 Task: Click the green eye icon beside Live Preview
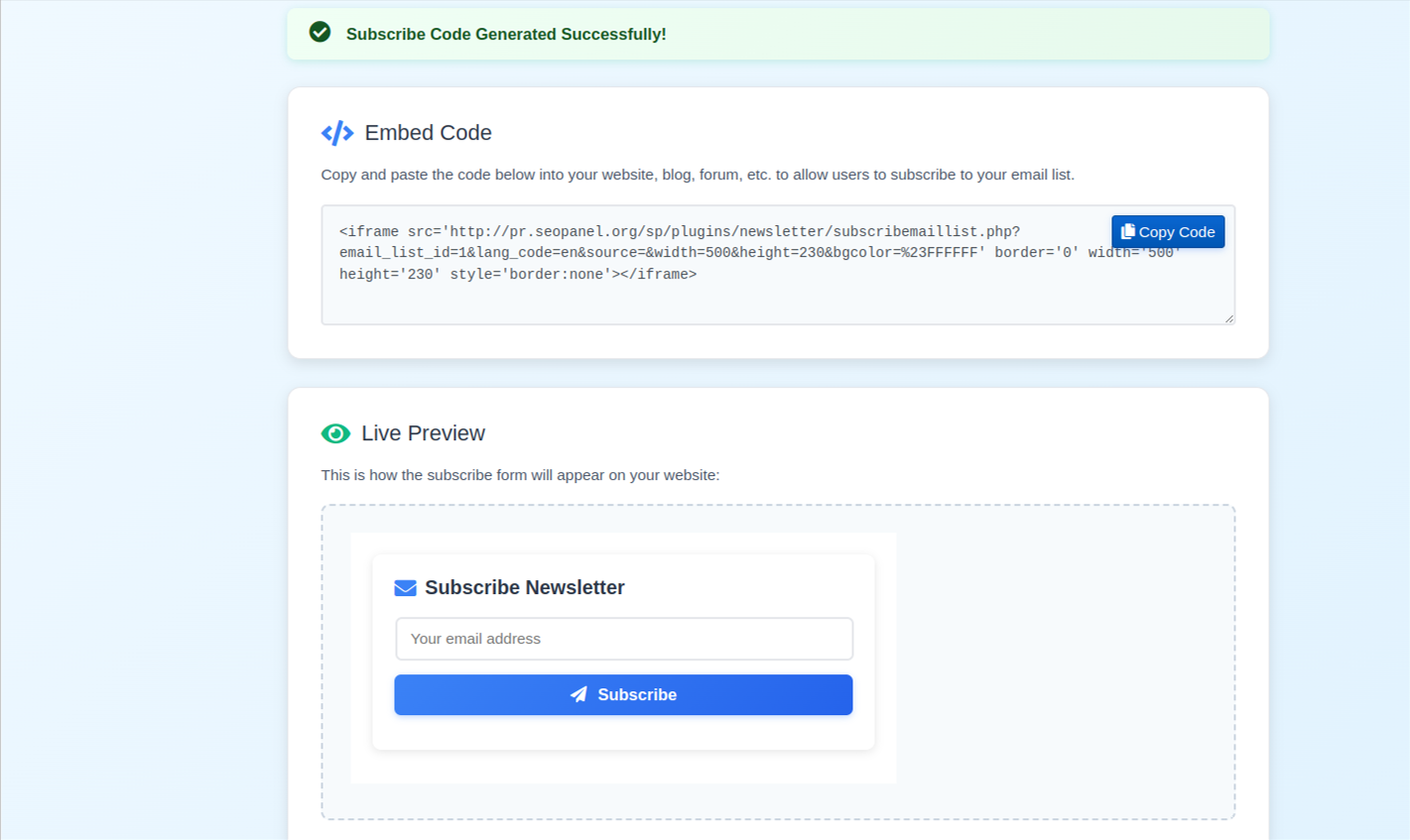[x=335, y=433]
